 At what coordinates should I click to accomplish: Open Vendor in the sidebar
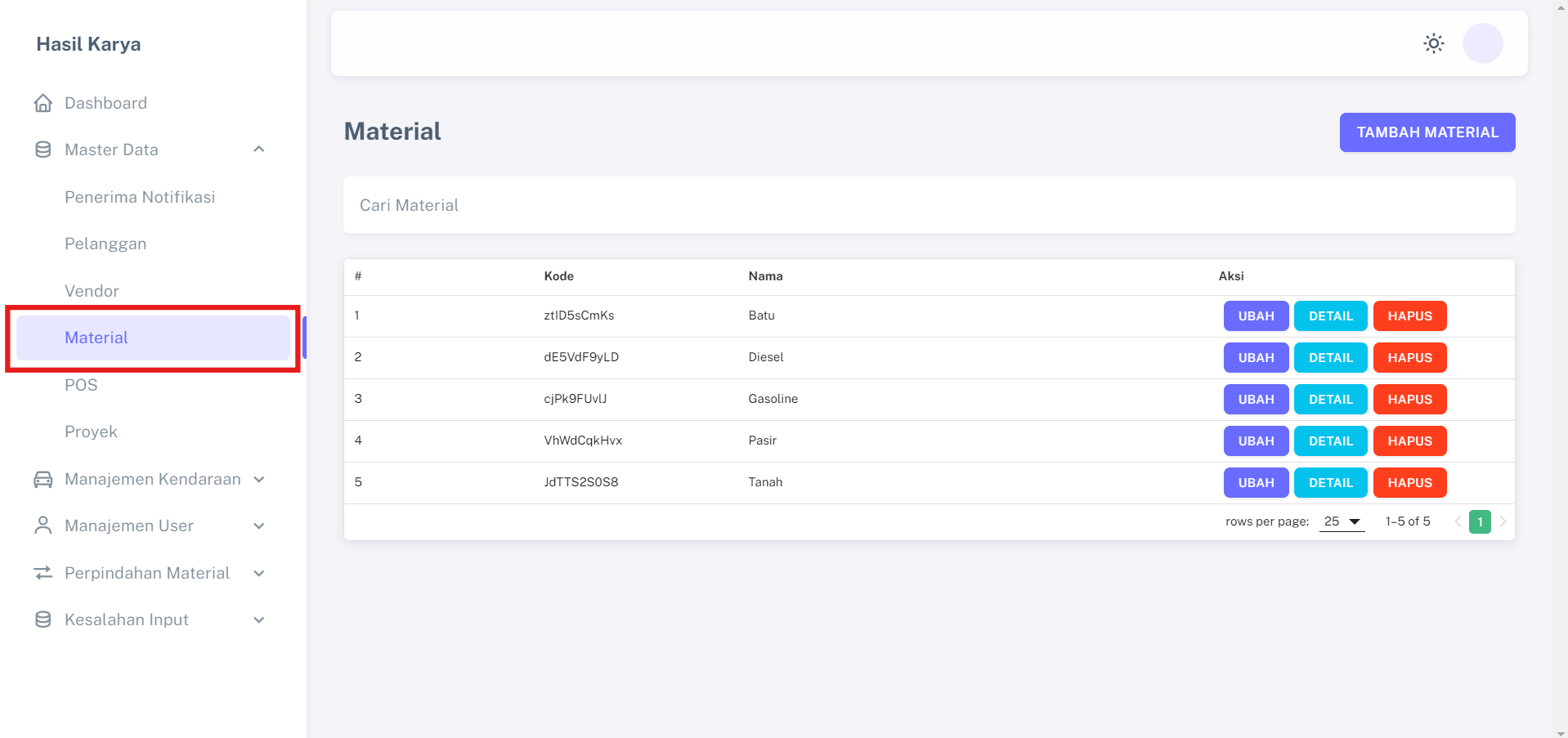click(x=92, y=291)
